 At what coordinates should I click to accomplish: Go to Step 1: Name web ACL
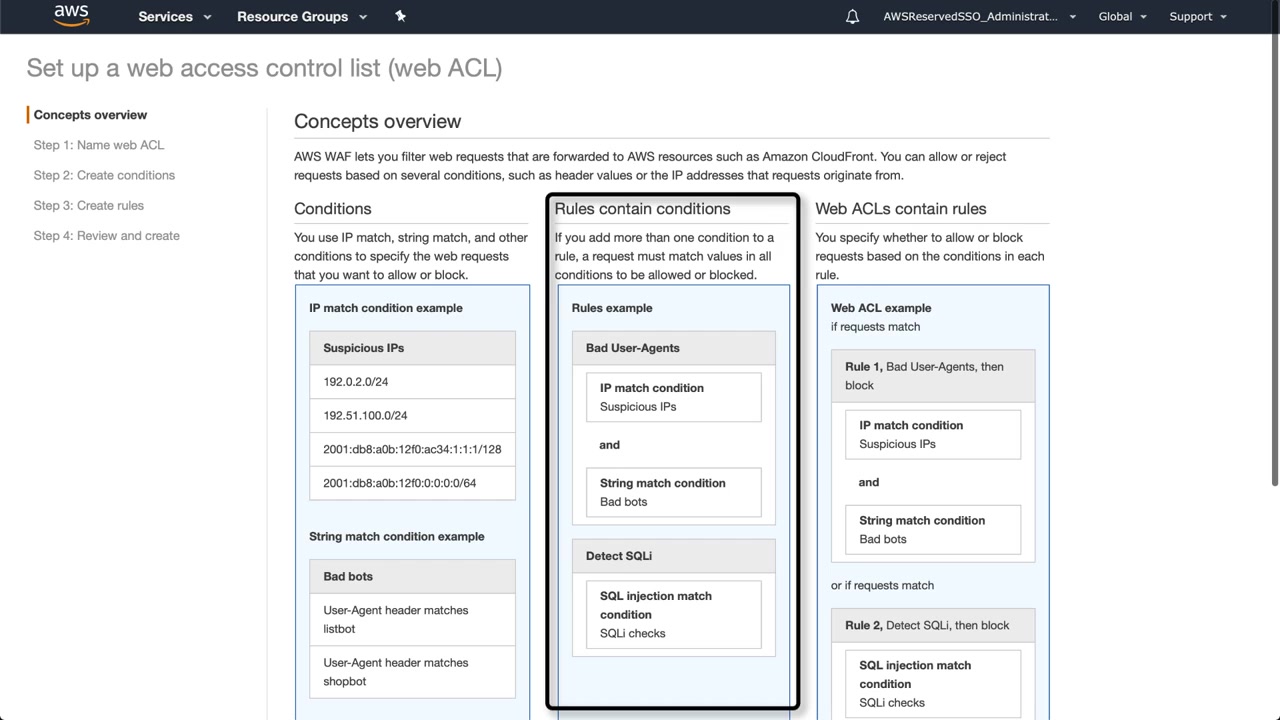click(x=99, y=145)
